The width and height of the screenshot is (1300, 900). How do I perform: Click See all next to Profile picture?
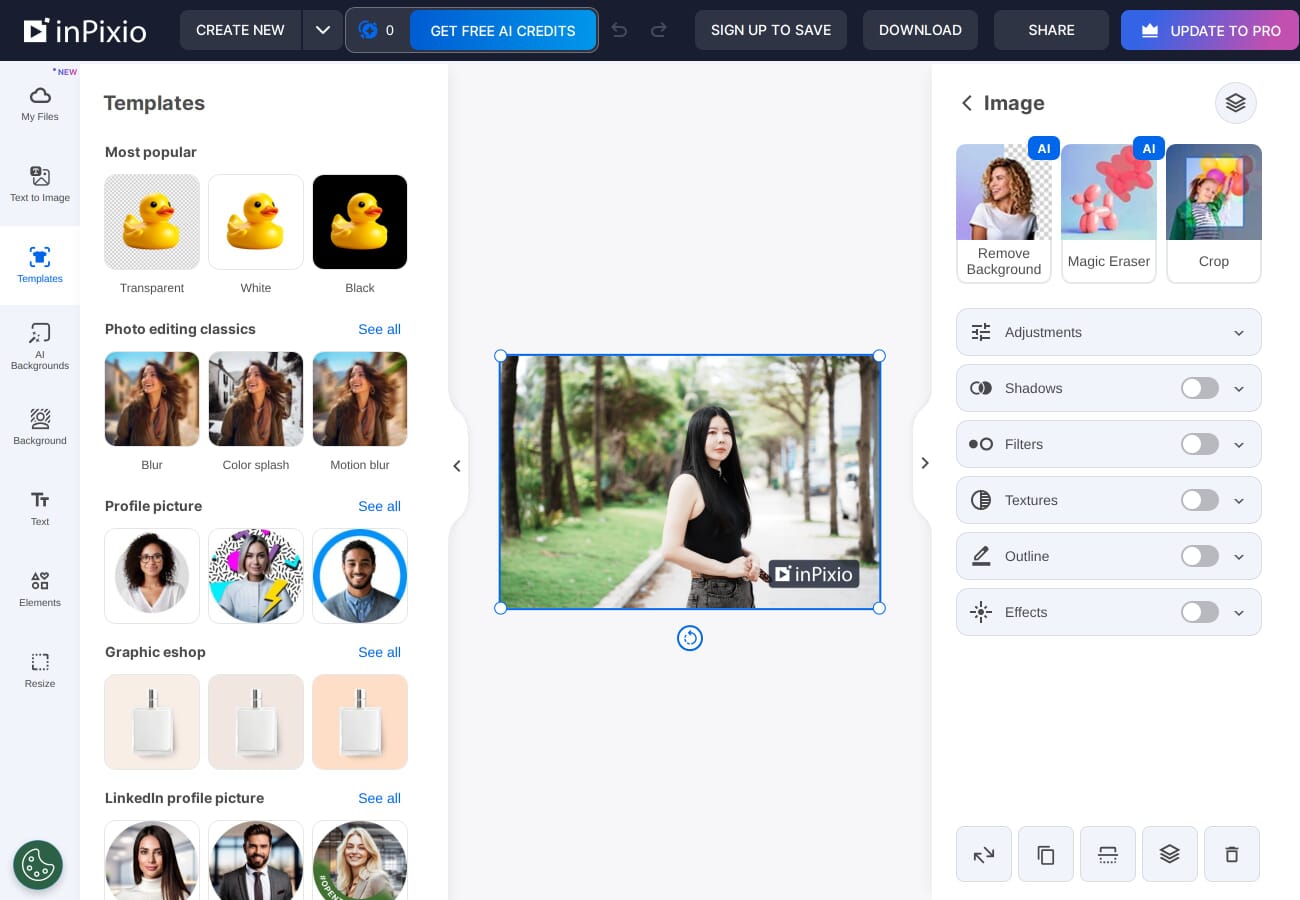pos(379,506)
